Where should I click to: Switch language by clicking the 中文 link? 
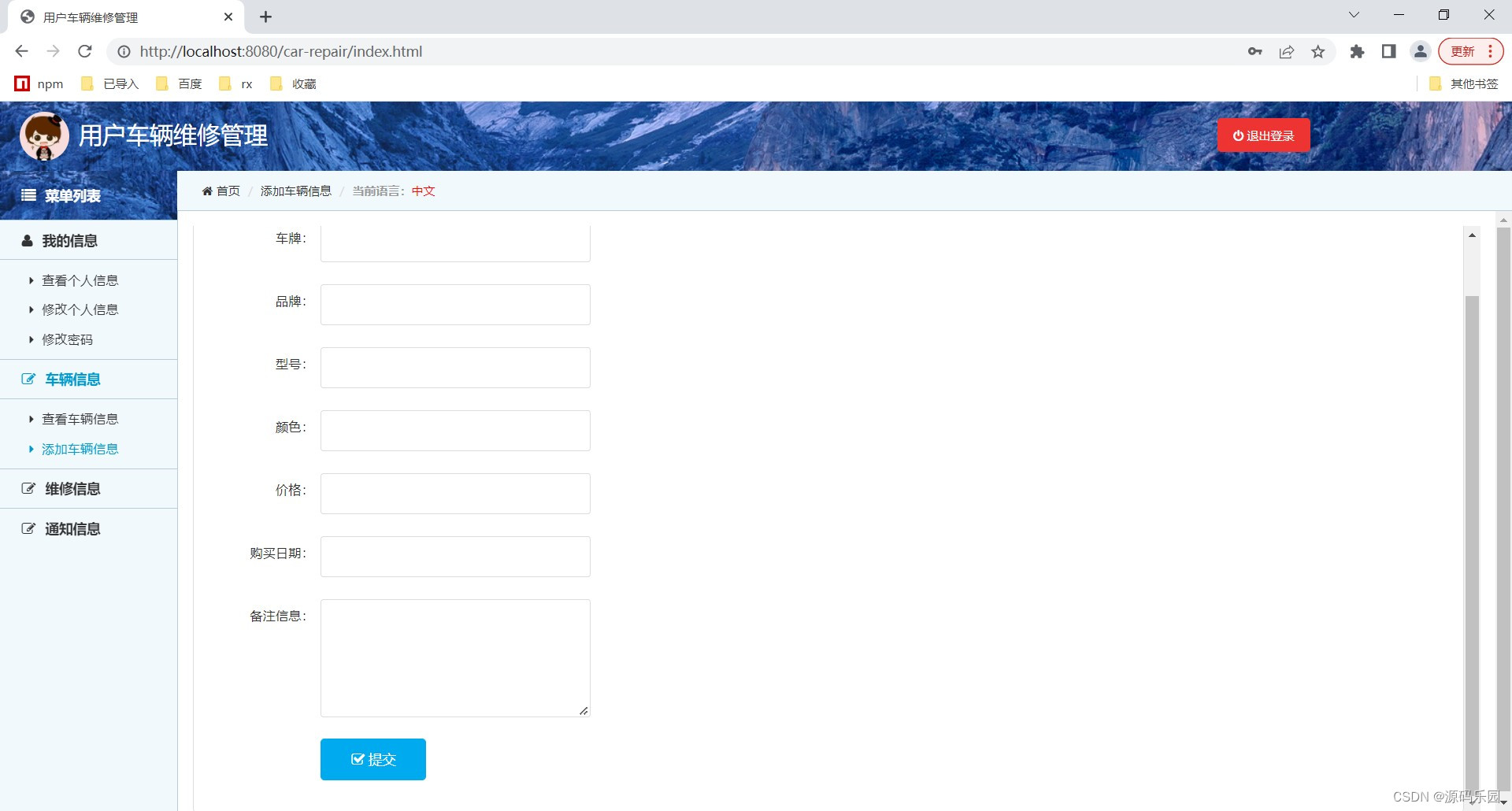point(423,191)
